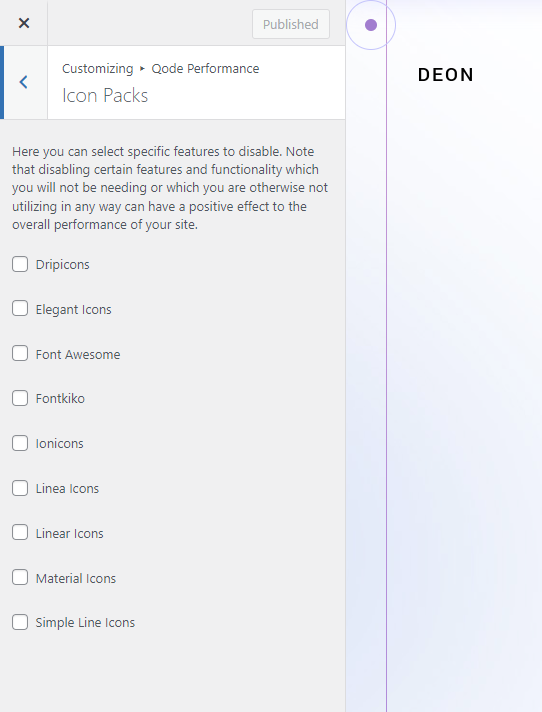Toggle the Fontkiko checkbox
Screen dimensions: 542x712
tap(20, 398)
